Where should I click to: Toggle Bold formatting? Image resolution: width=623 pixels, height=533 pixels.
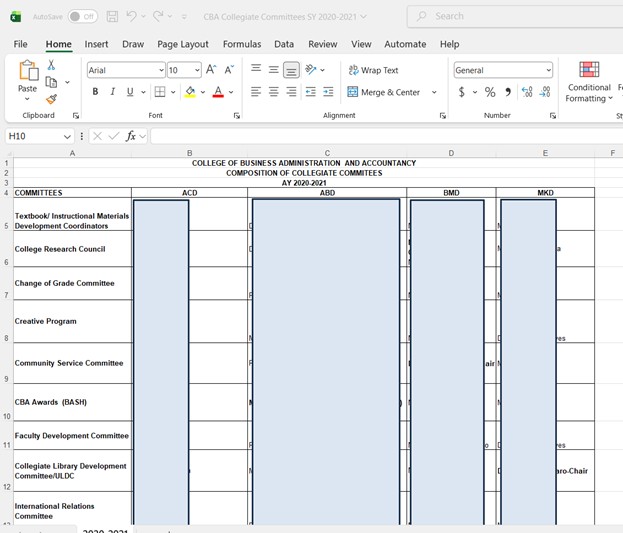click(x=96, y=92)
